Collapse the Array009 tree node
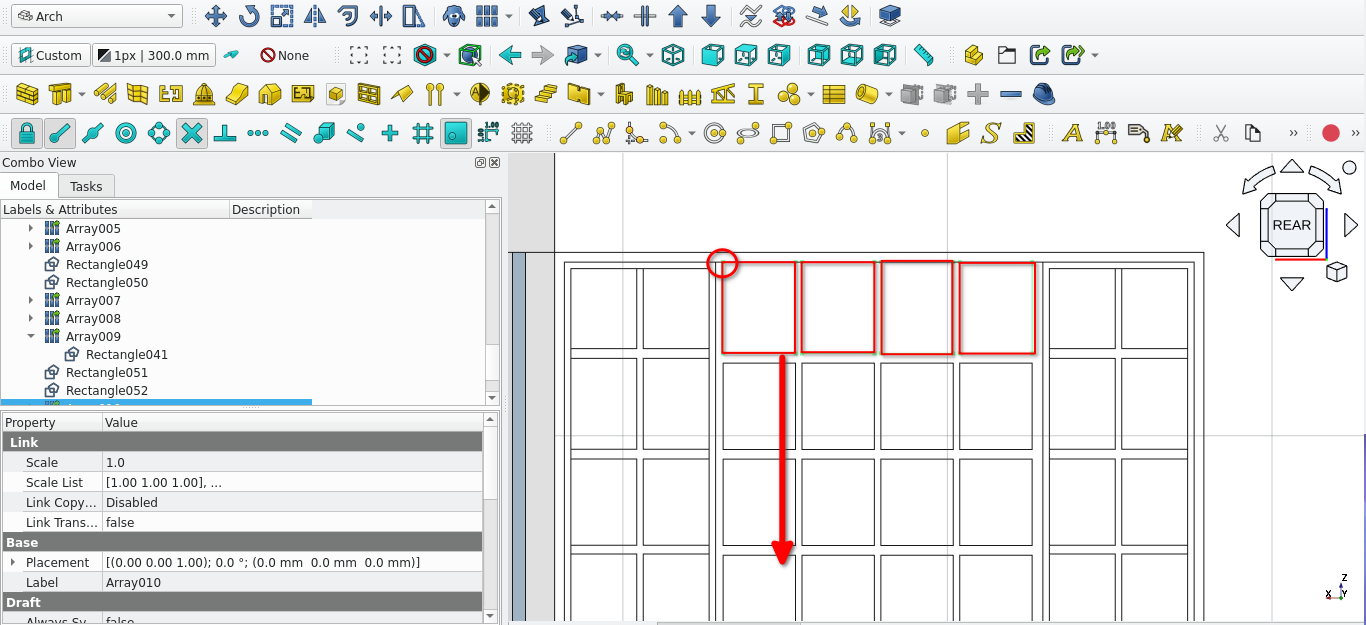 31,337
